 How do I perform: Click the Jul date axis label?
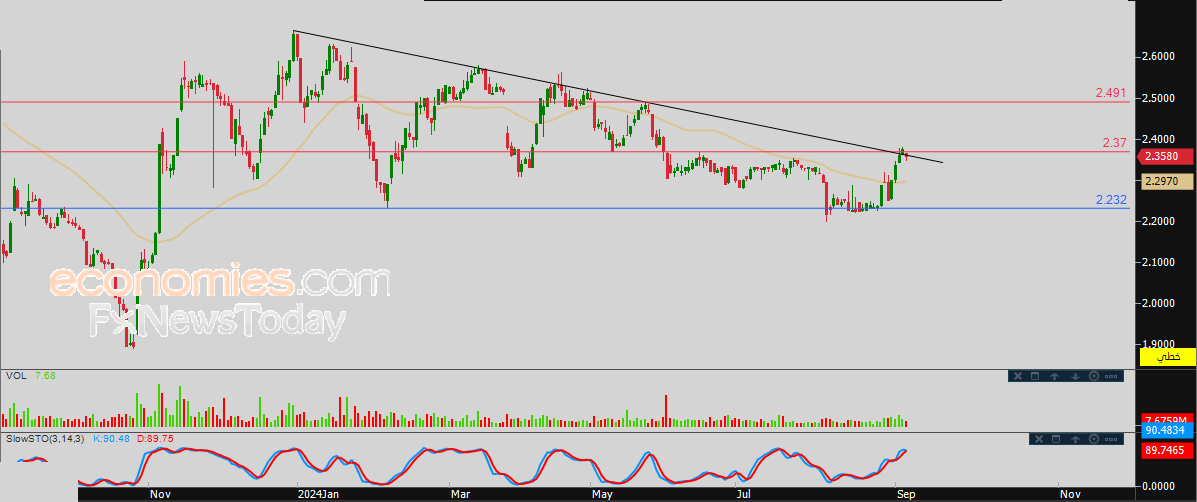pos(744,494)
